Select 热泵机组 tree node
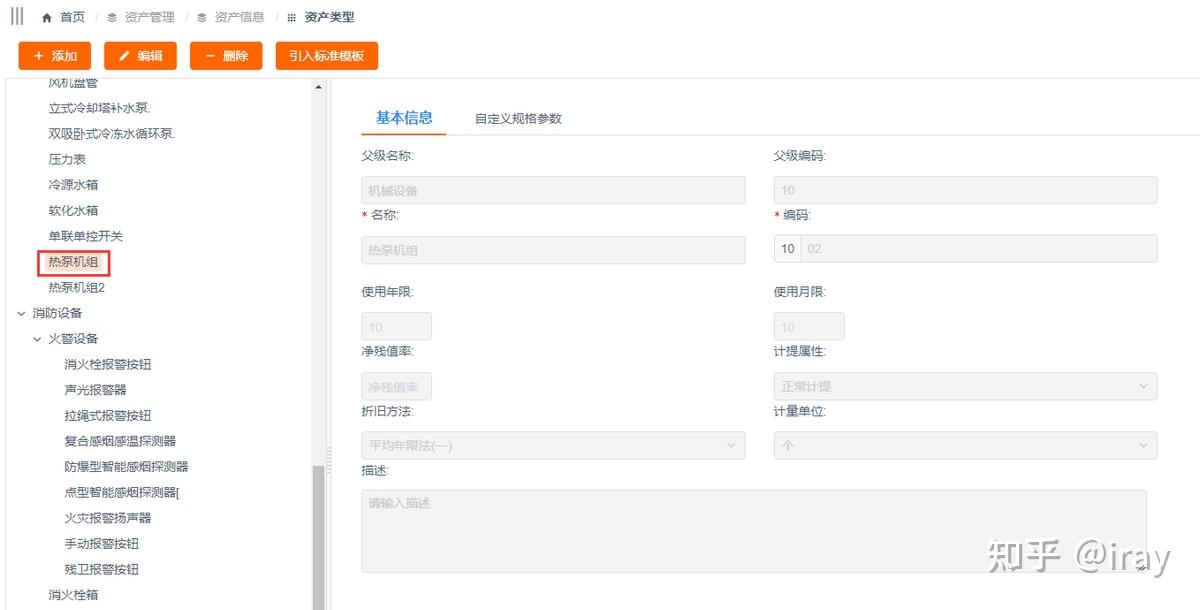Screen dimensions: 1200x610 click(73, 262)
